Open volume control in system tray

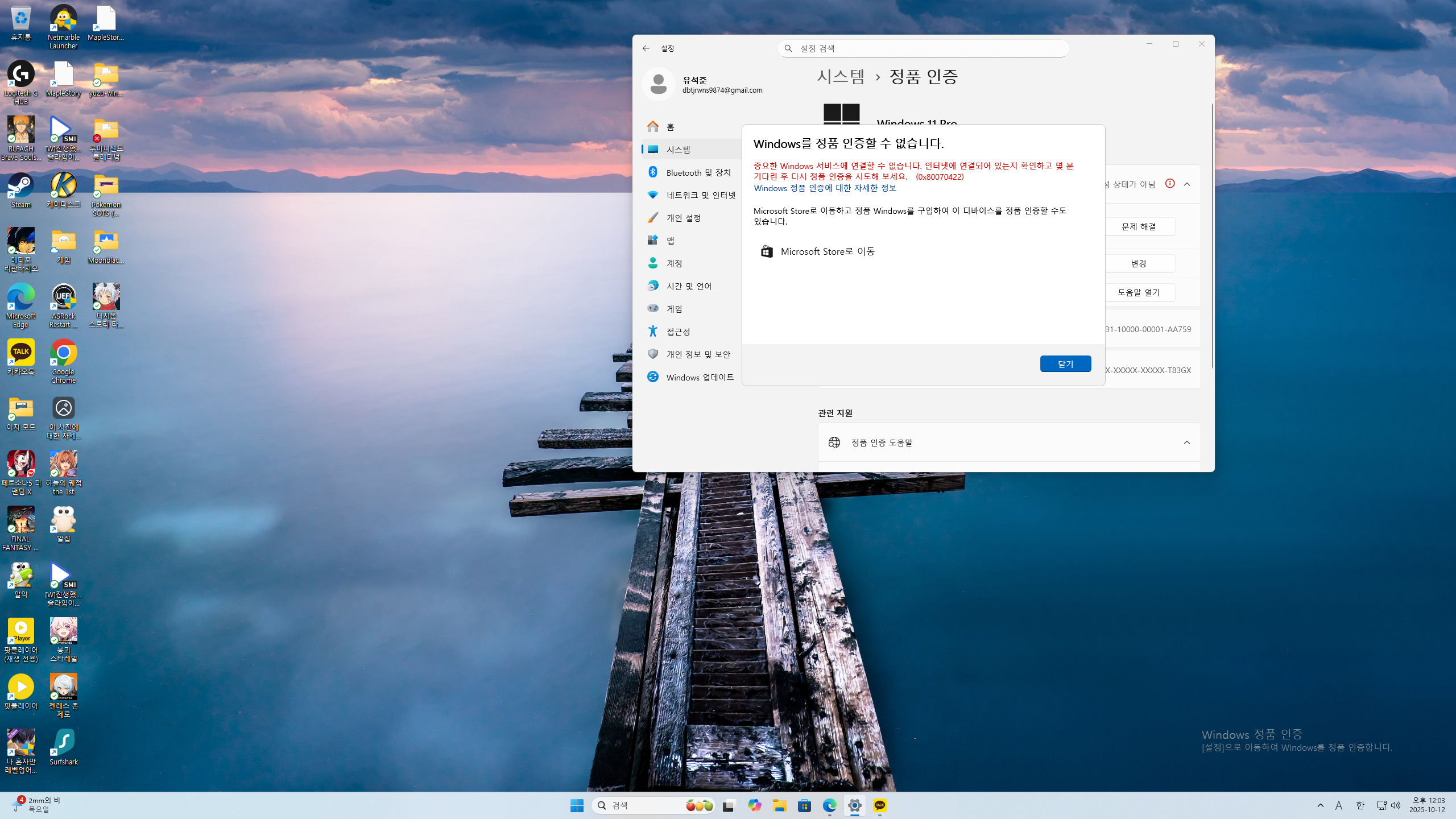click(x=1396, y=805)
